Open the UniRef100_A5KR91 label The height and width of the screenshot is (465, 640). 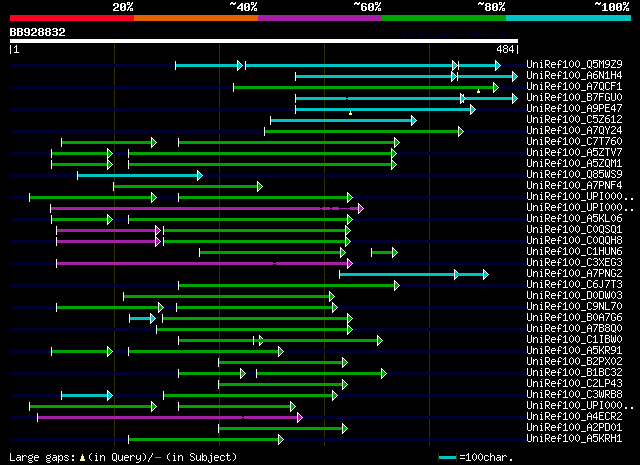[x=574, y=351]
